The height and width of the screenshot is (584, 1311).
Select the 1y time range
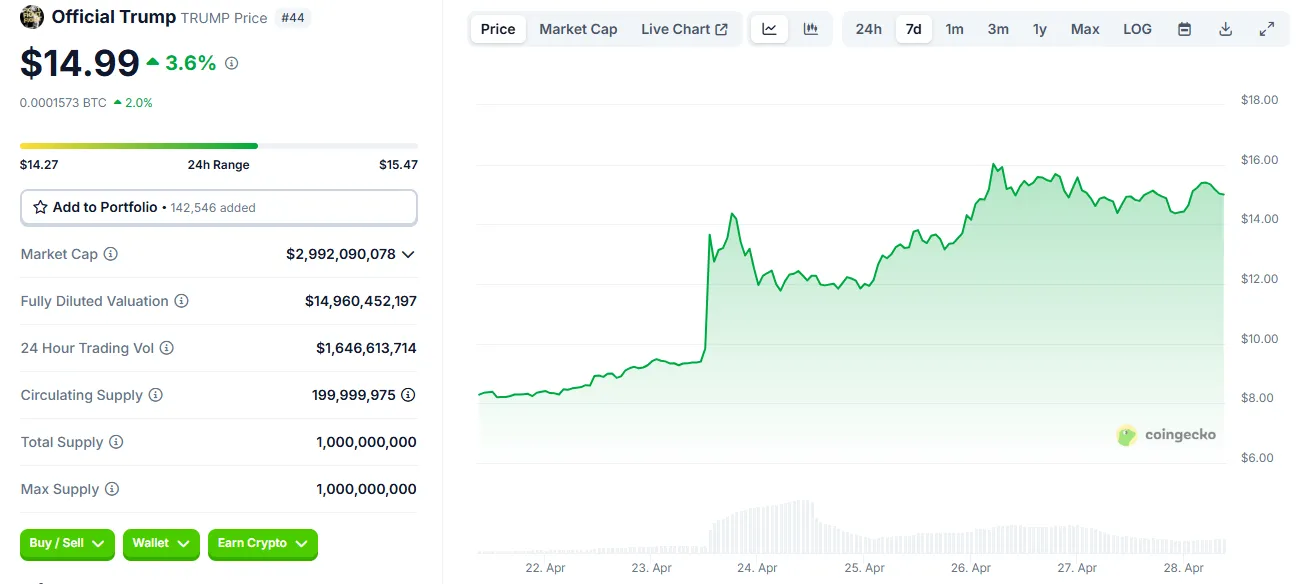pos(1040,29)
